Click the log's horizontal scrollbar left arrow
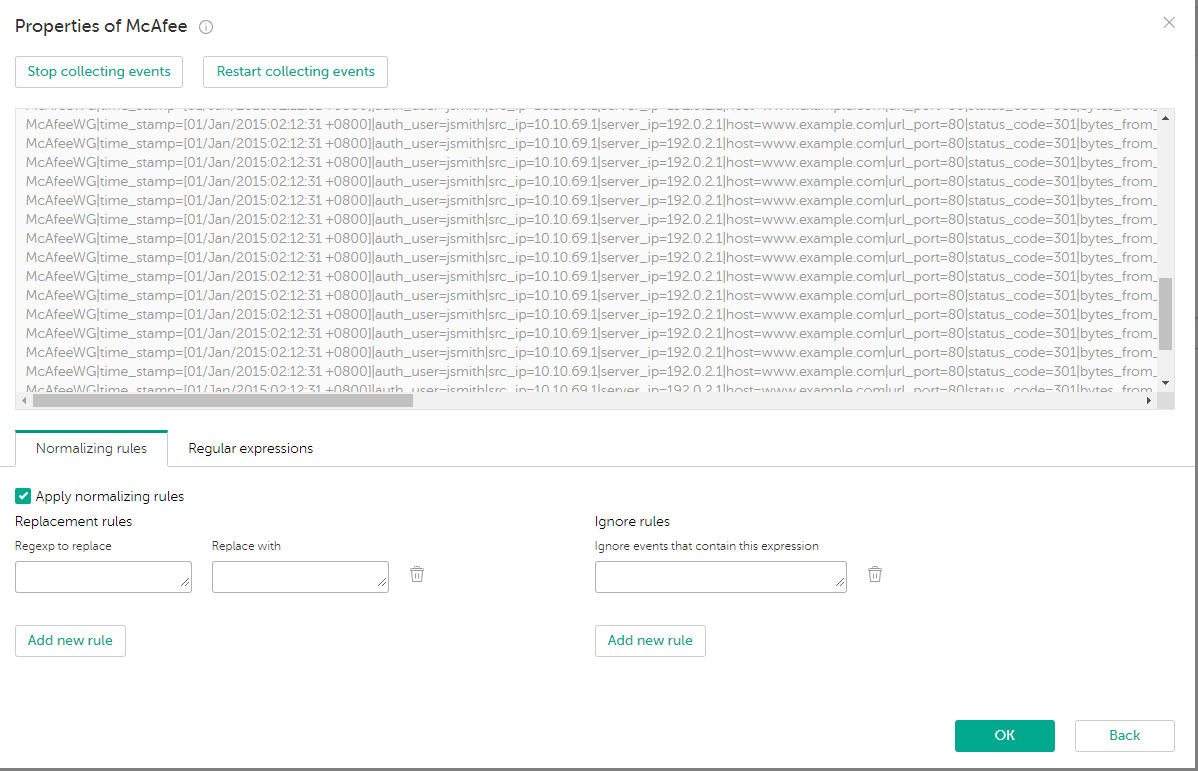Screen dimensions: 1198x771 [24, 400]
